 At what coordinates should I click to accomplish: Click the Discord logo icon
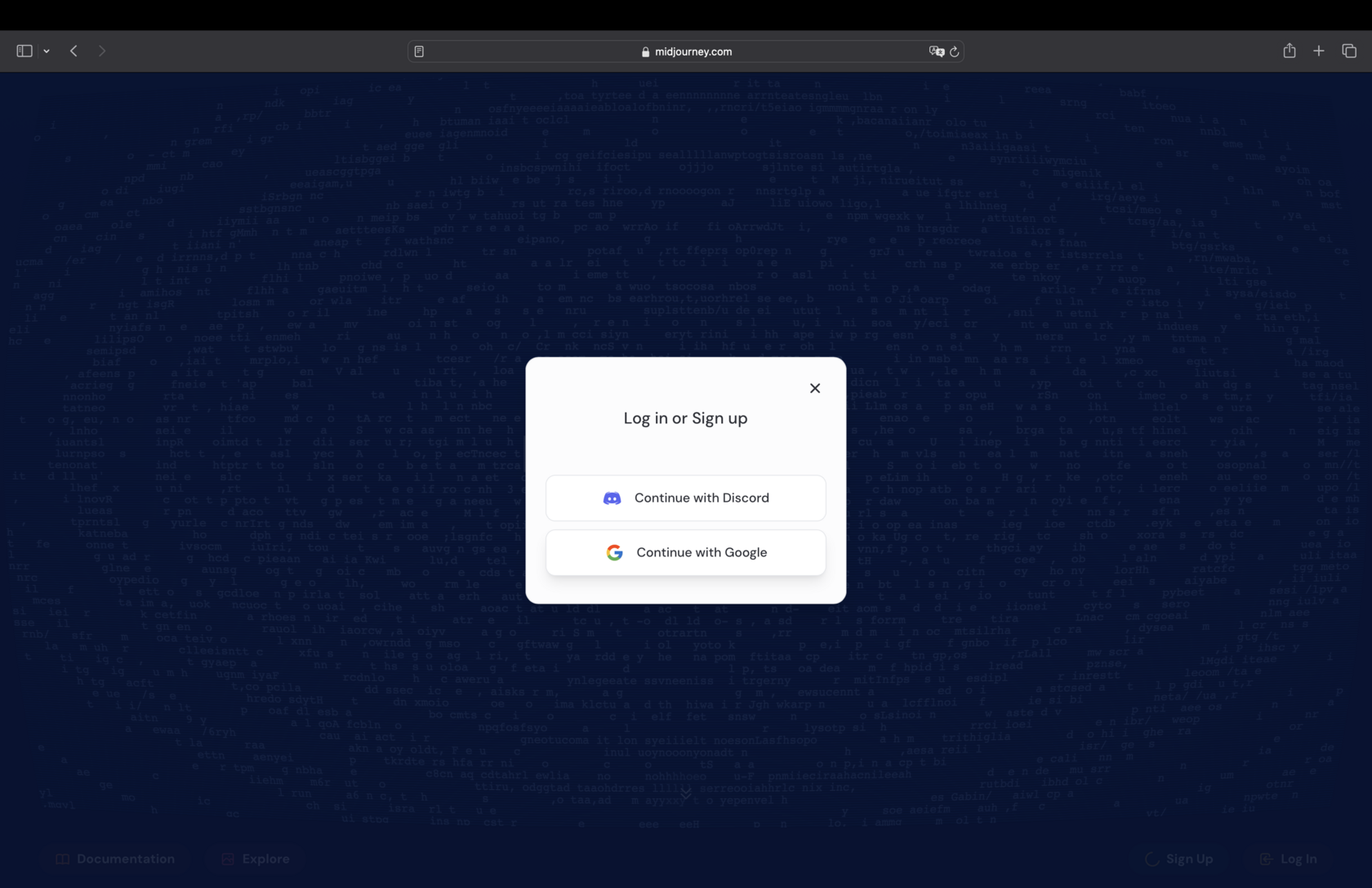[612, 498]
